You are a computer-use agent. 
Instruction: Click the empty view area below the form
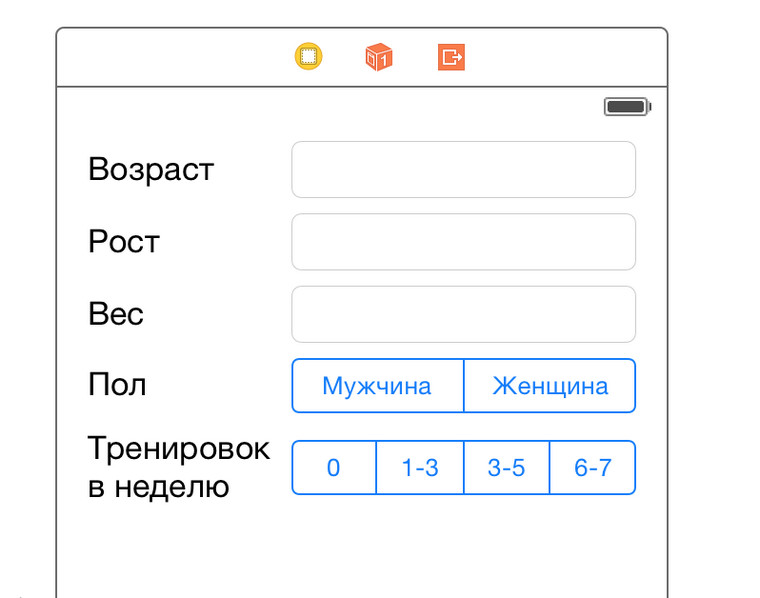tap(360, 550)
